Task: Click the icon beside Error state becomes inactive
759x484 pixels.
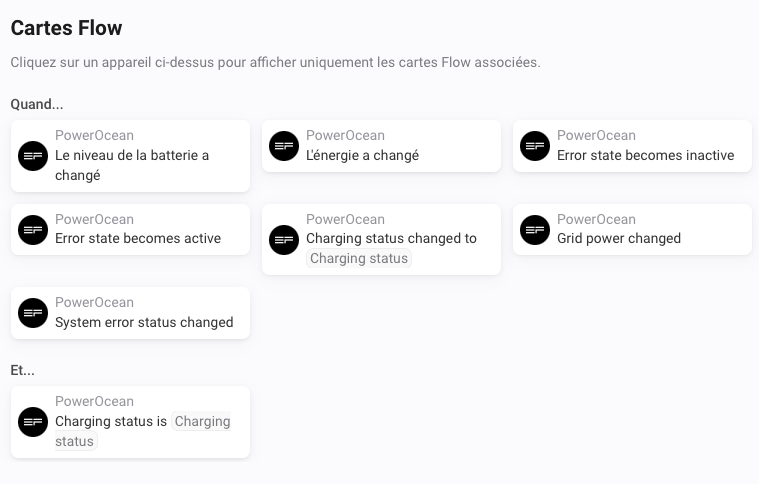Action: tap(535, 146)
